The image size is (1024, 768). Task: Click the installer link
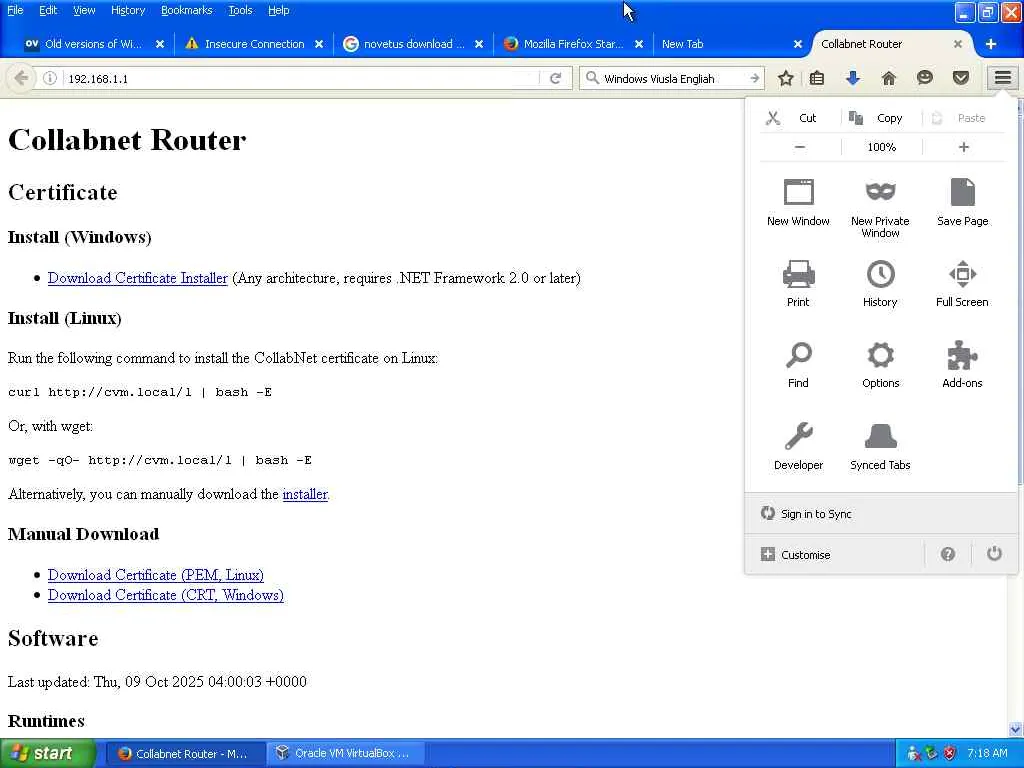point(305,494)
